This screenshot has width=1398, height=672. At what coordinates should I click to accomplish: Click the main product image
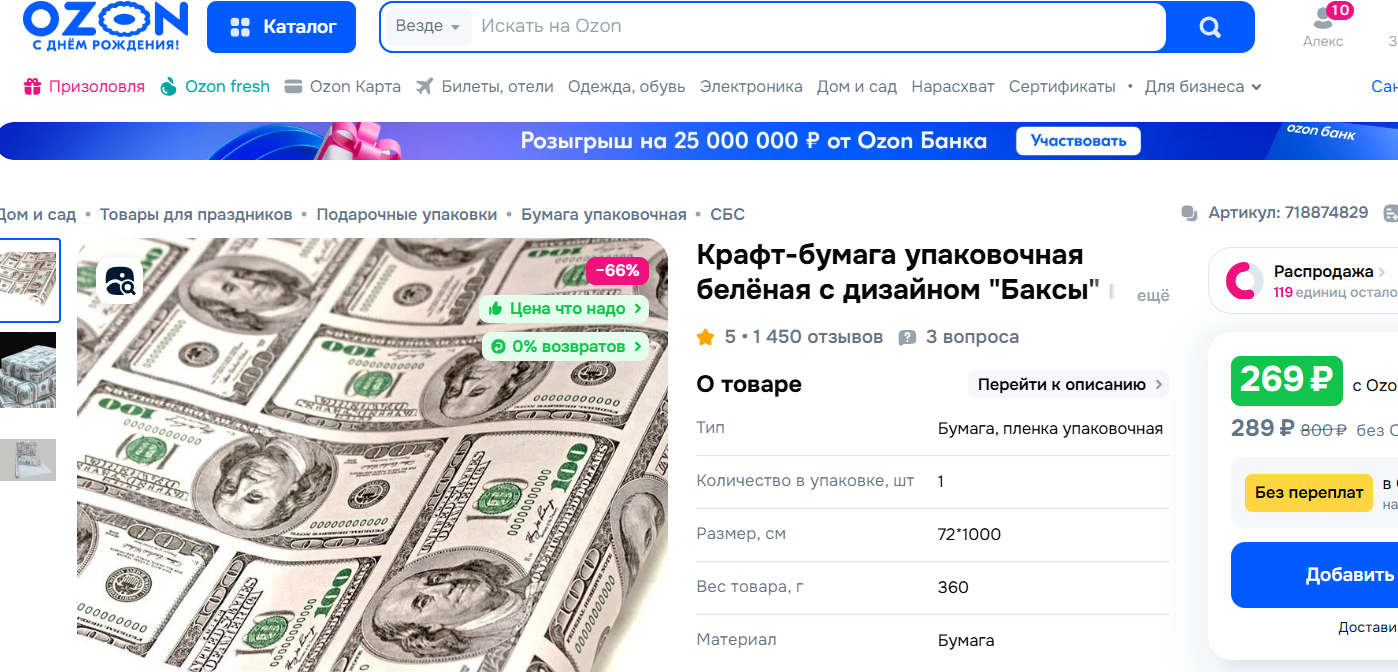[372, 455]
